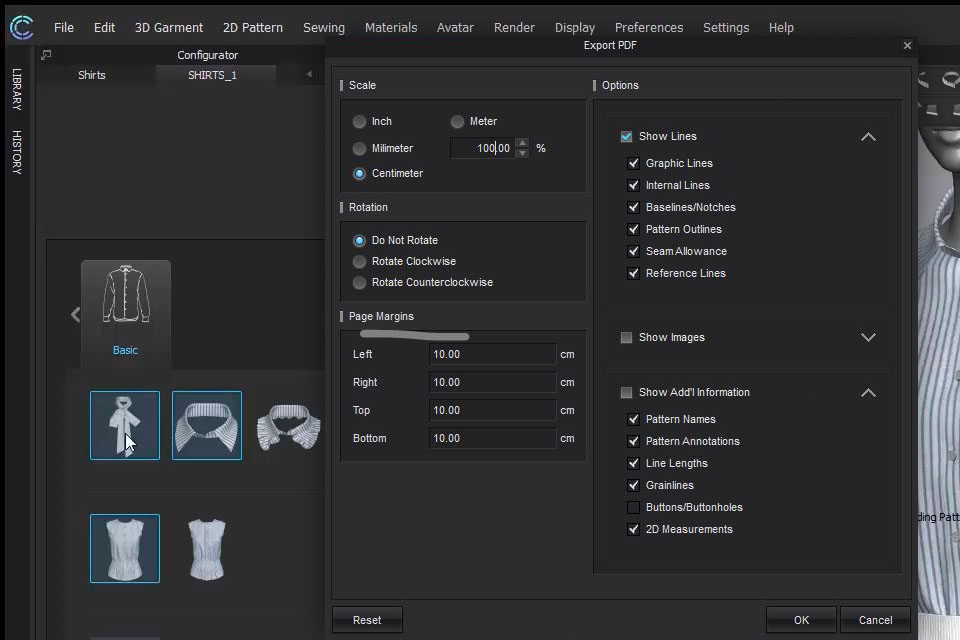Open the 2D Pattern menu
The height and width of the screenshot is (640, 960).
click(253, 28)
